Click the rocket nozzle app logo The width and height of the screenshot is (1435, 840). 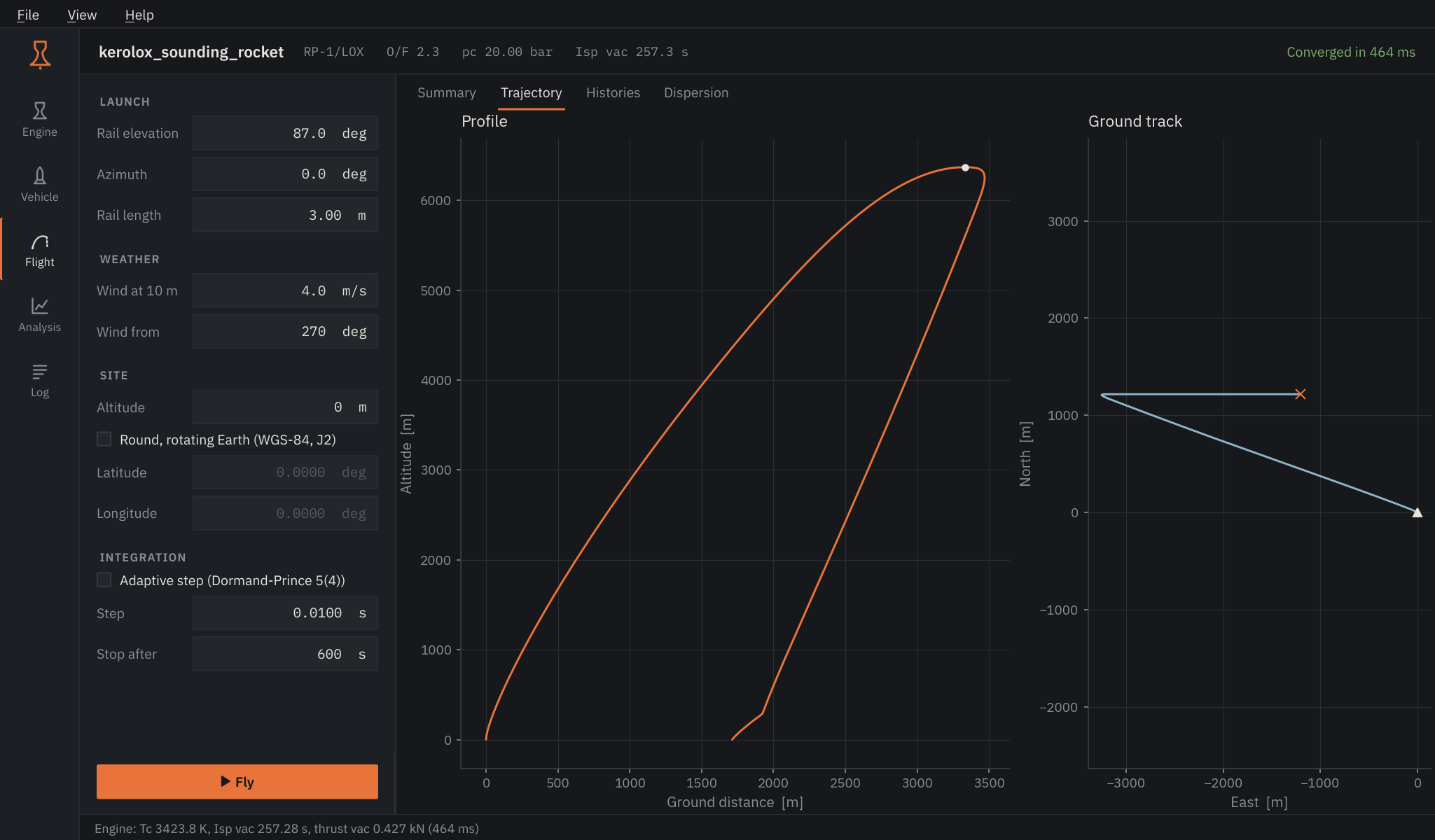pyautogui.click(x=40, y=55)
